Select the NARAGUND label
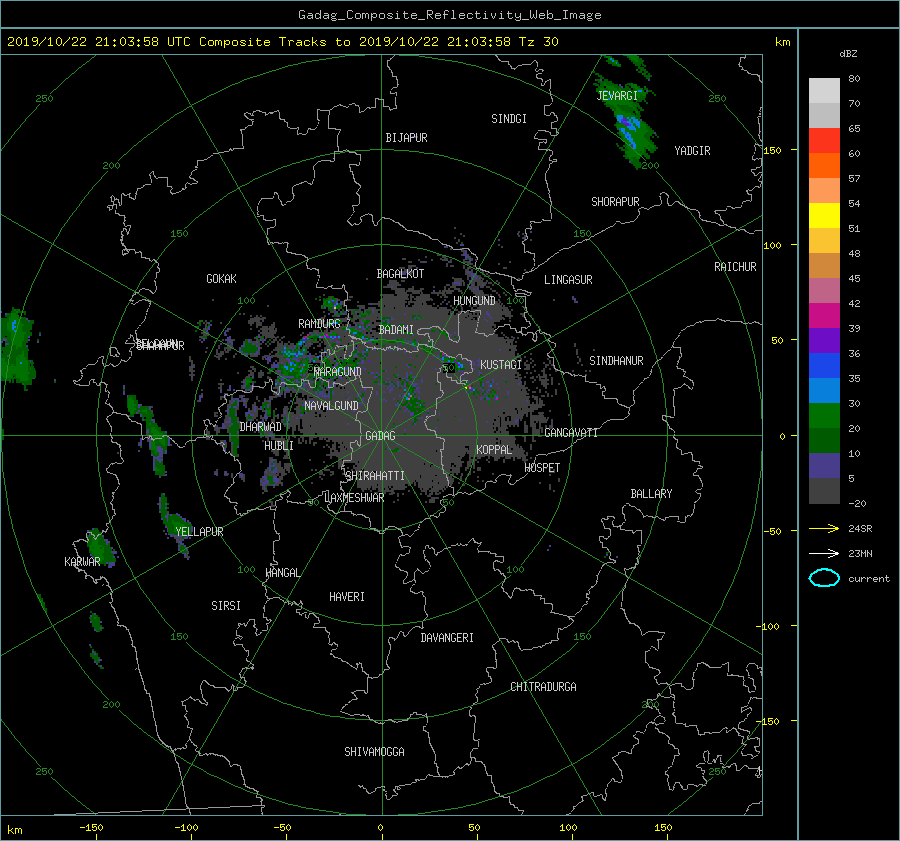 click(338, 372)
